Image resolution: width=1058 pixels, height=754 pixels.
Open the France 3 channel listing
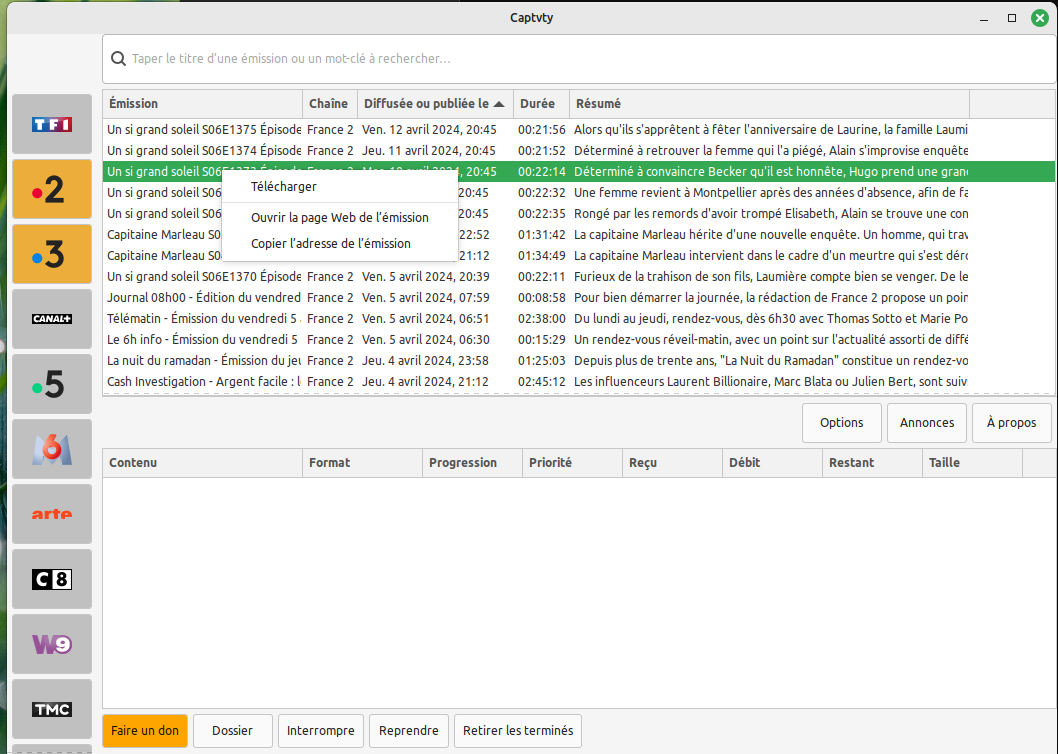[x=51, y=253]
